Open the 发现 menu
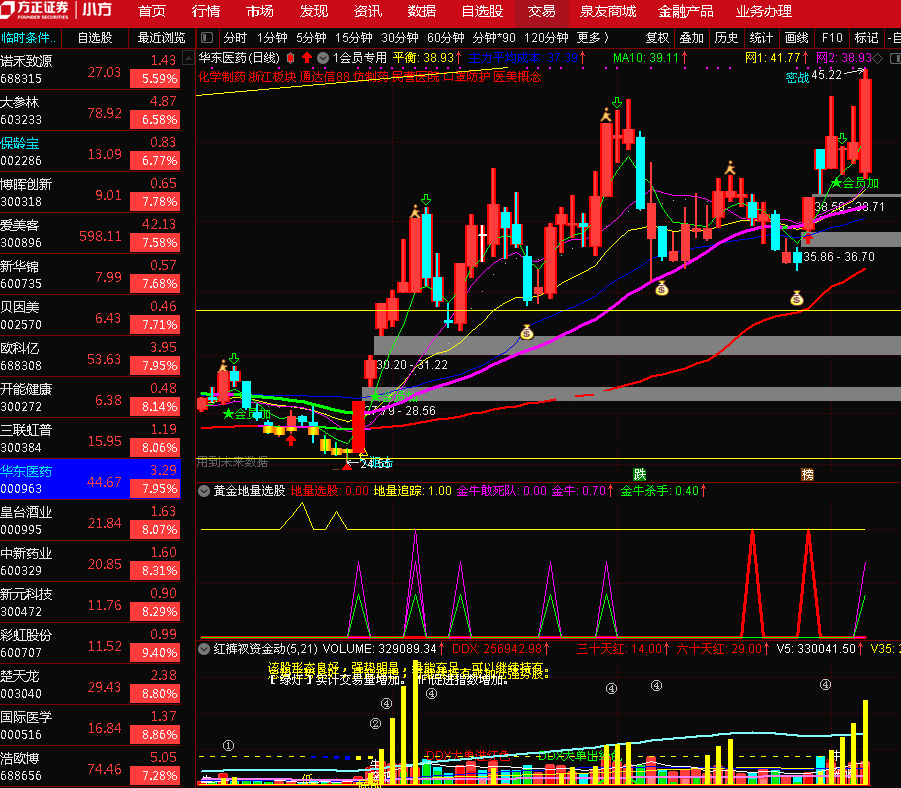901x788 pixels. click(x=314, y=11)
